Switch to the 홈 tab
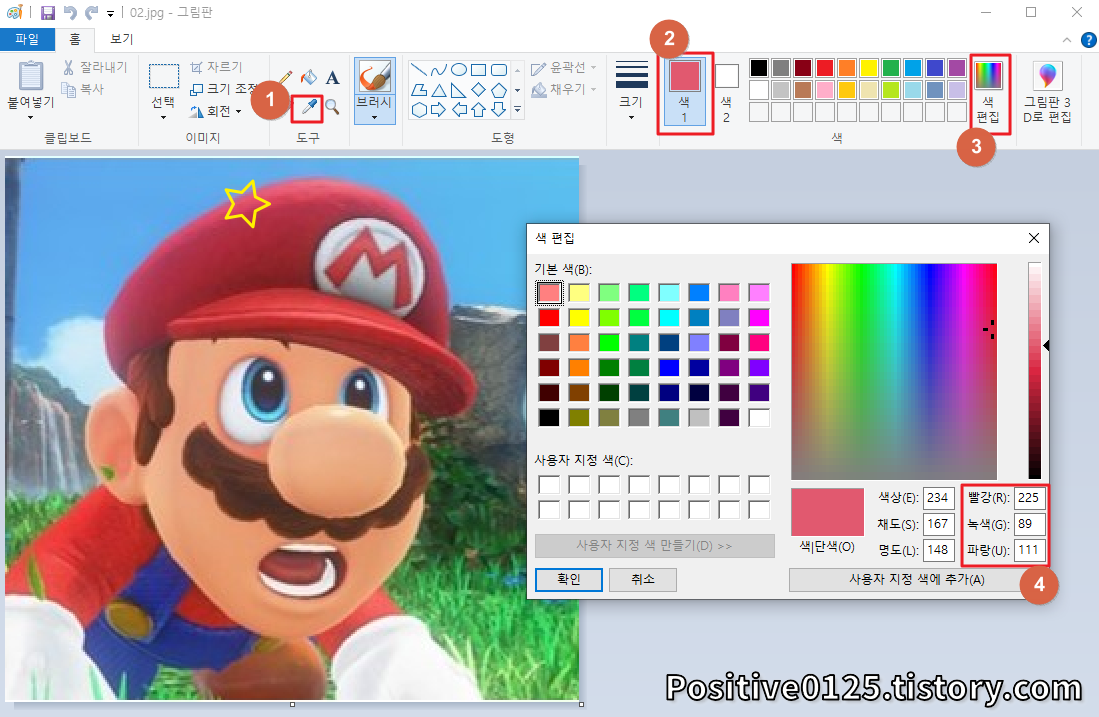Screen dimensions: 1099x717 pos(74,39)
